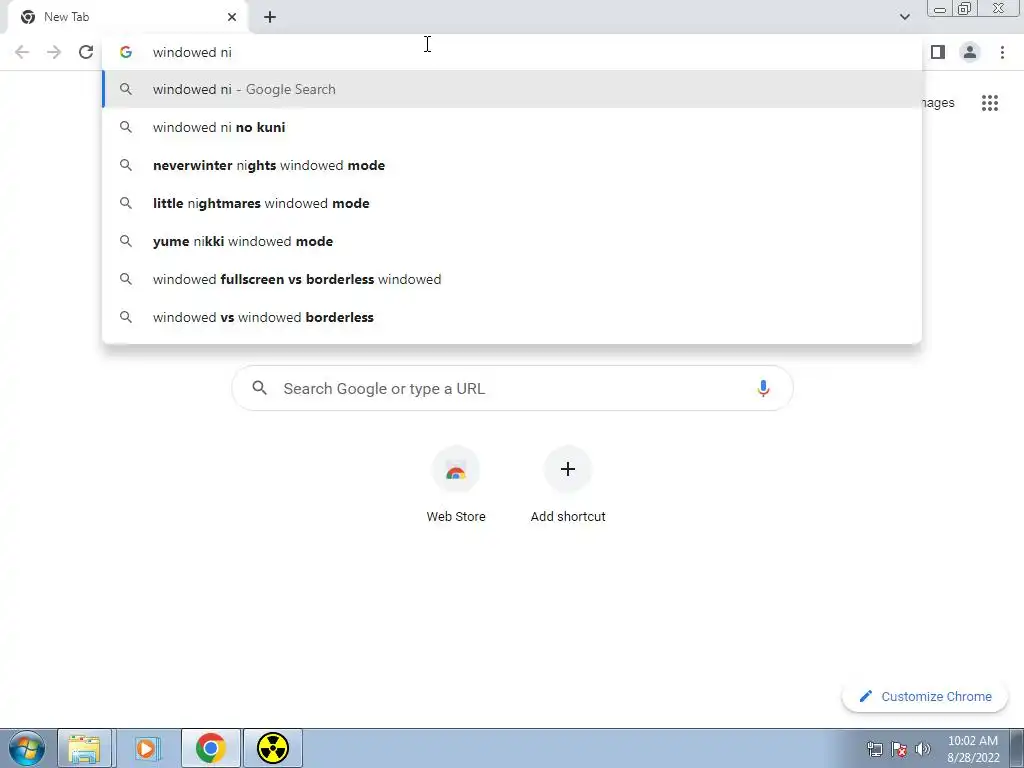Open Chrome's three-dot menu
The image size is (1024, 768).
(x=1002, y=52)
